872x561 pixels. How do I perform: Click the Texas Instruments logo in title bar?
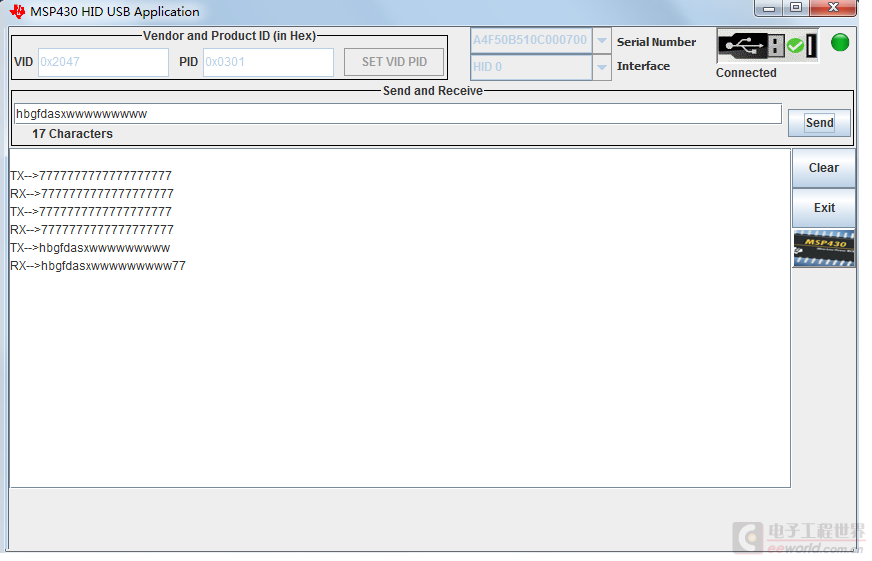[x=17, y=12]
